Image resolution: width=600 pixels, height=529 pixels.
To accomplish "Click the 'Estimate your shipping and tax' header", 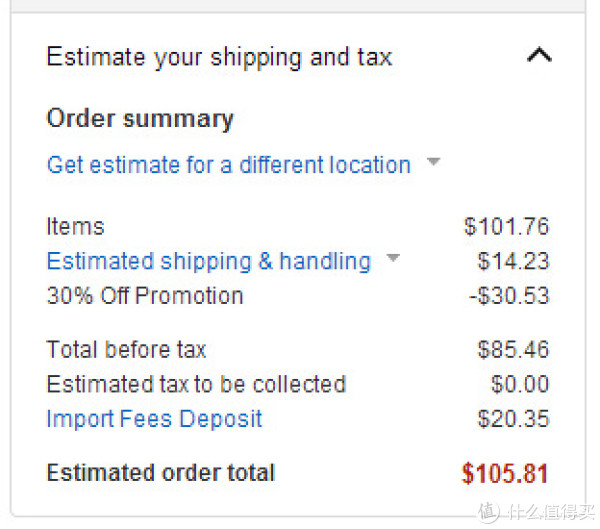I will click(x=219, y=58).
